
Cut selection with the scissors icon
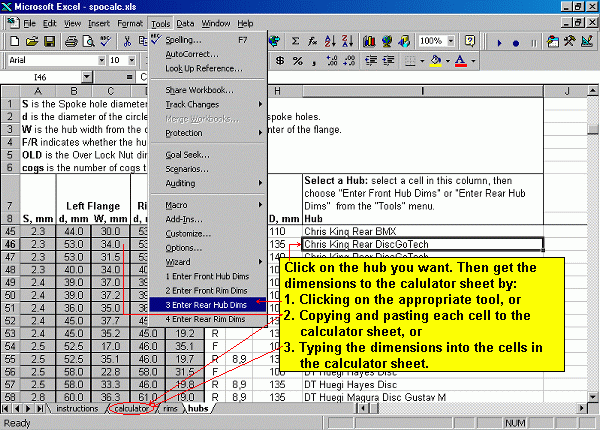click(x=127, y=41)
